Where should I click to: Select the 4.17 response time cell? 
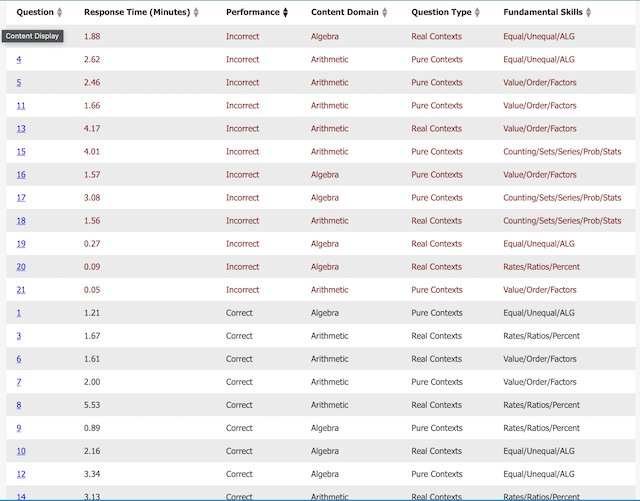pyautogui.click(x=92, y=129)
